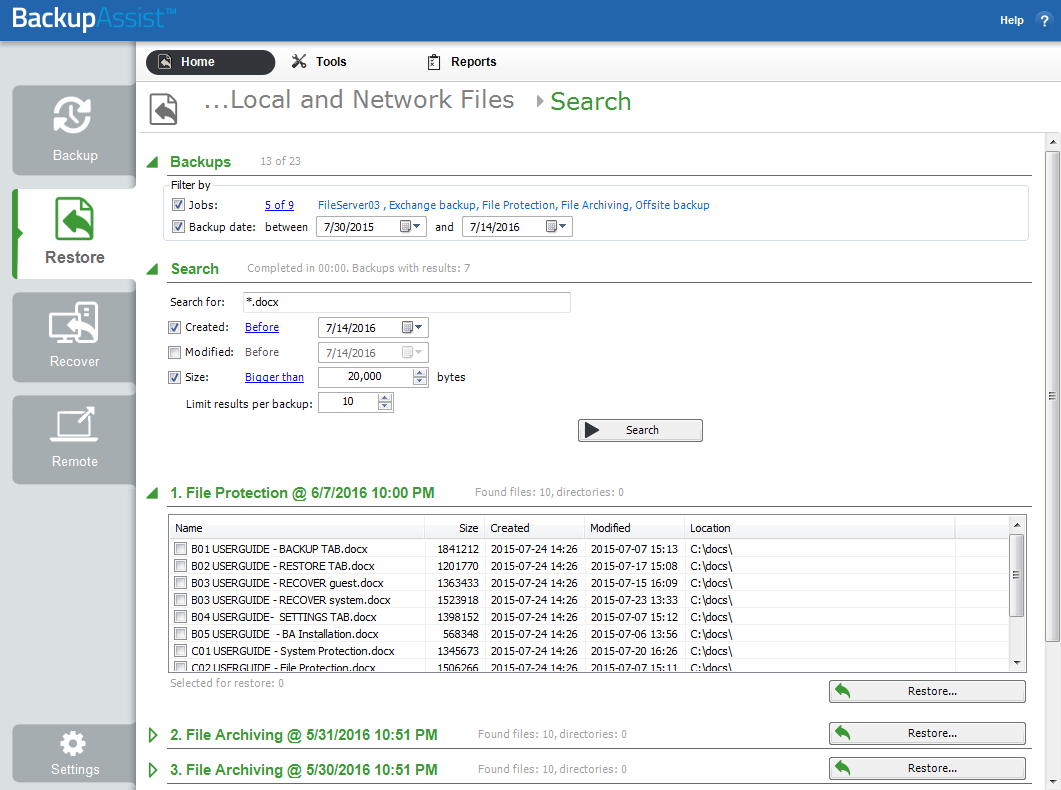Sort results by Name column
This screenshot has height=790, width=1061.
[296, 528]
